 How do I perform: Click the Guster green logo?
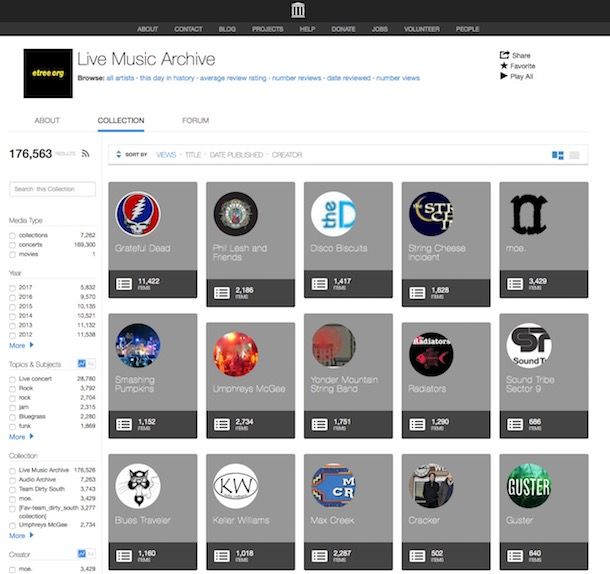[529, 486]
